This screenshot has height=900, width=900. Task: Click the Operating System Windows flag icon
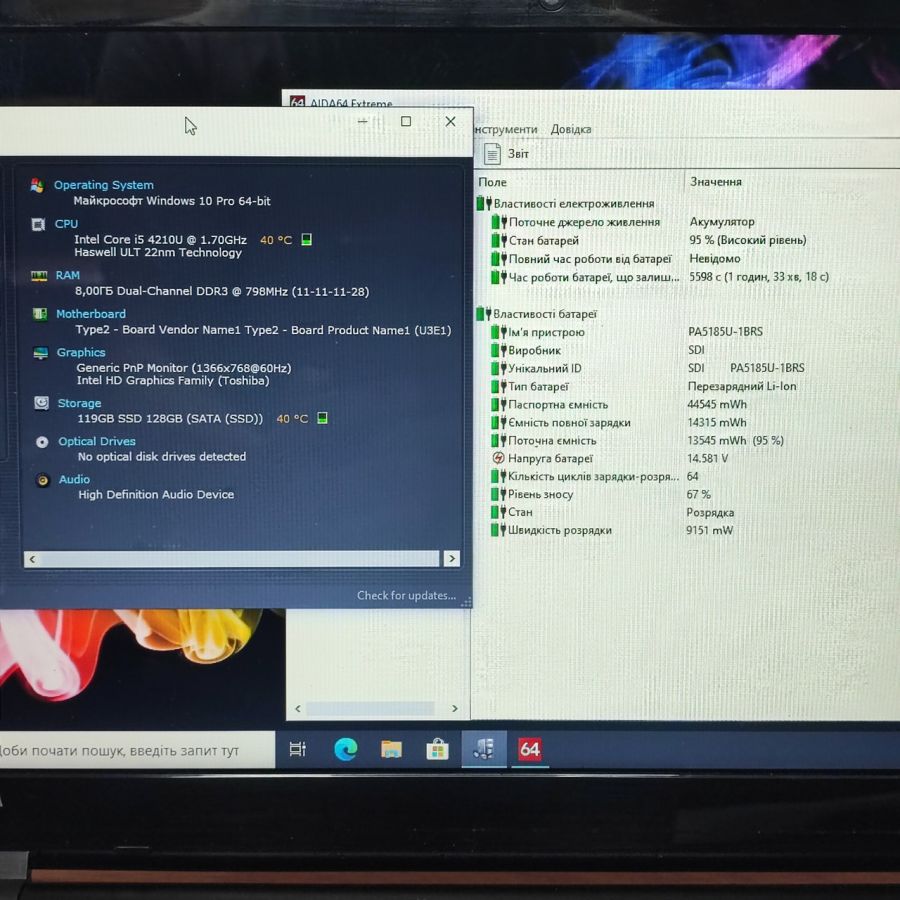[x=37, y=185]
